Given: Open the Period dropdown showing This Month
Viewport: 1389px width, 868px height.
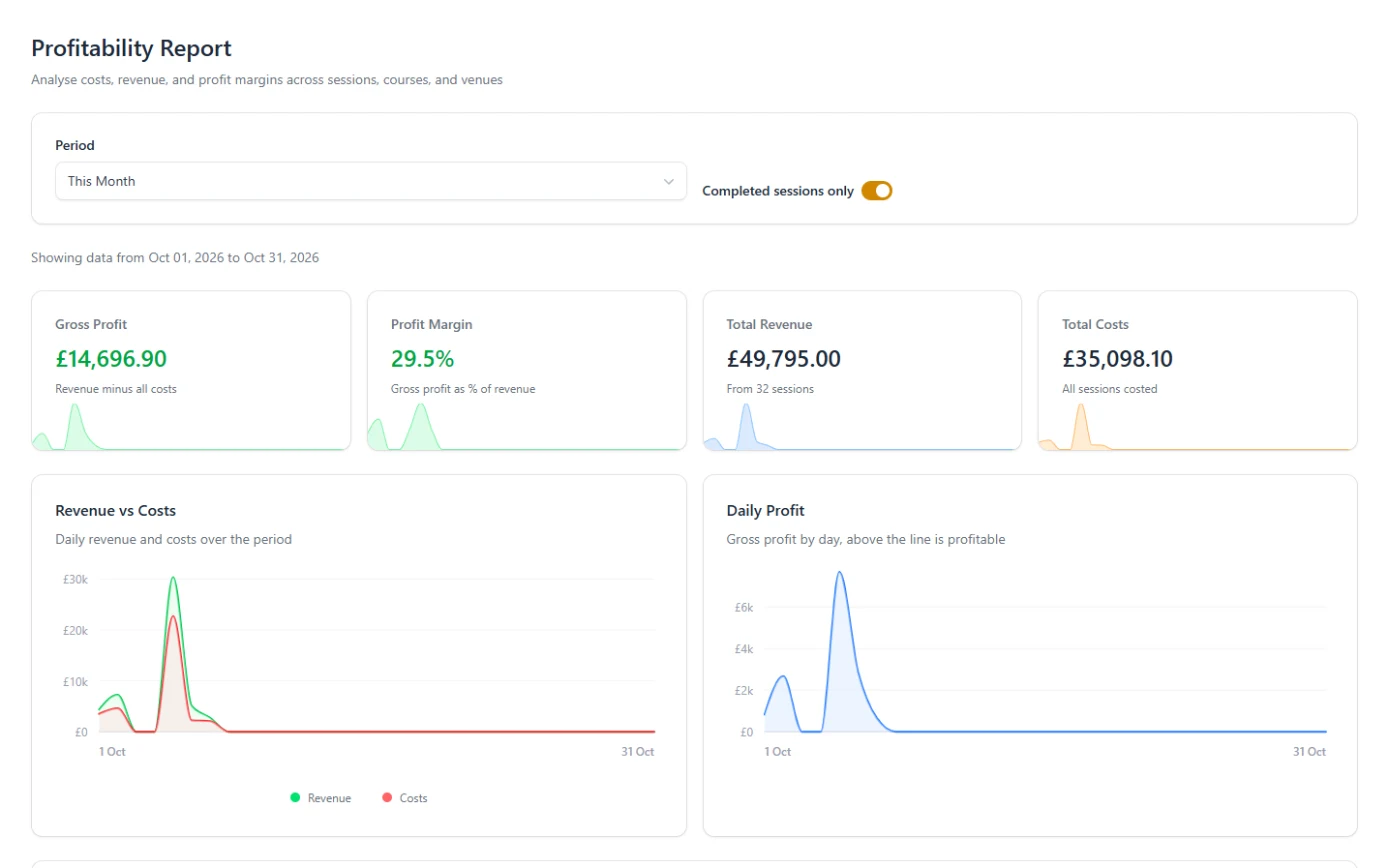Looking at the screenshot, I should coord(370,181).
